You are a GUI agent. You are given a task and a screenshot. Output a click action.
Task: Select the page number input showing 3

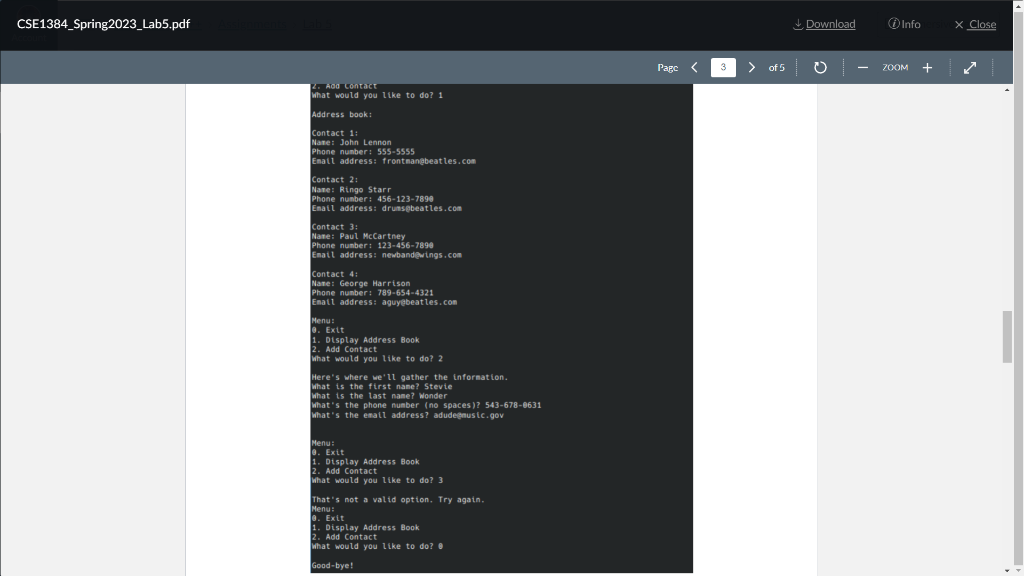coord(723,67)
